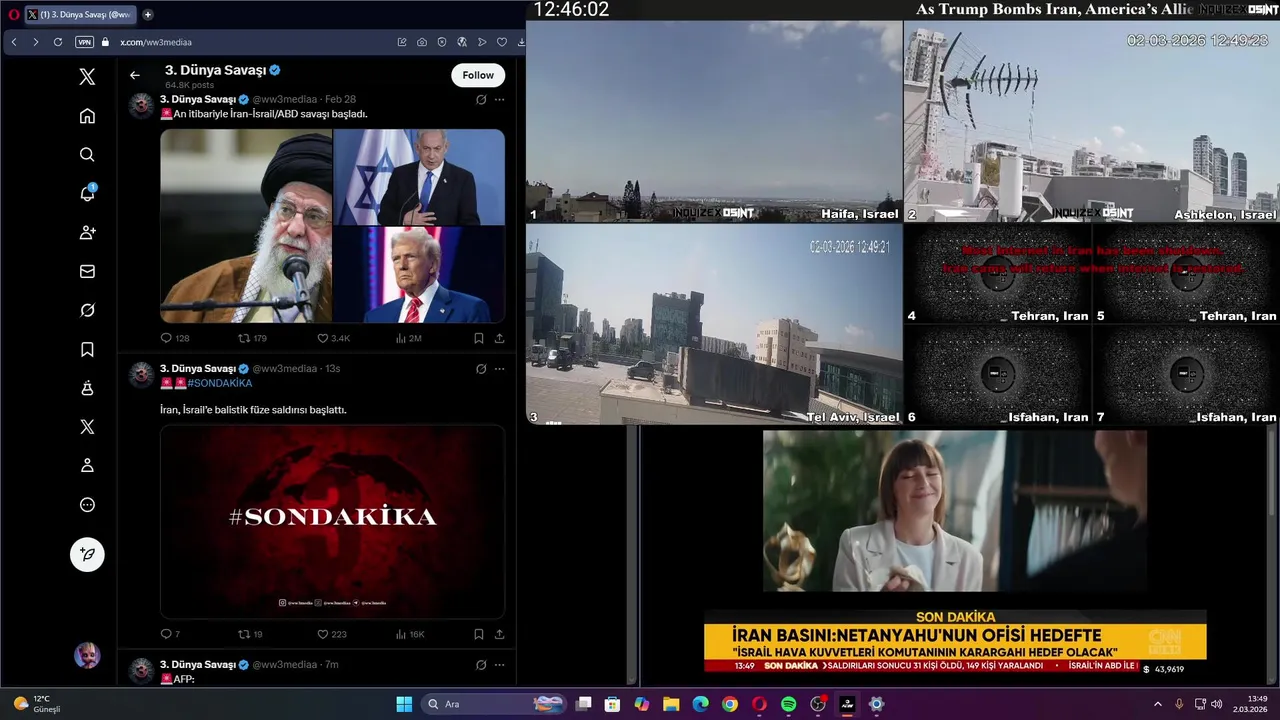Open X Notifications bell icon

87,193
